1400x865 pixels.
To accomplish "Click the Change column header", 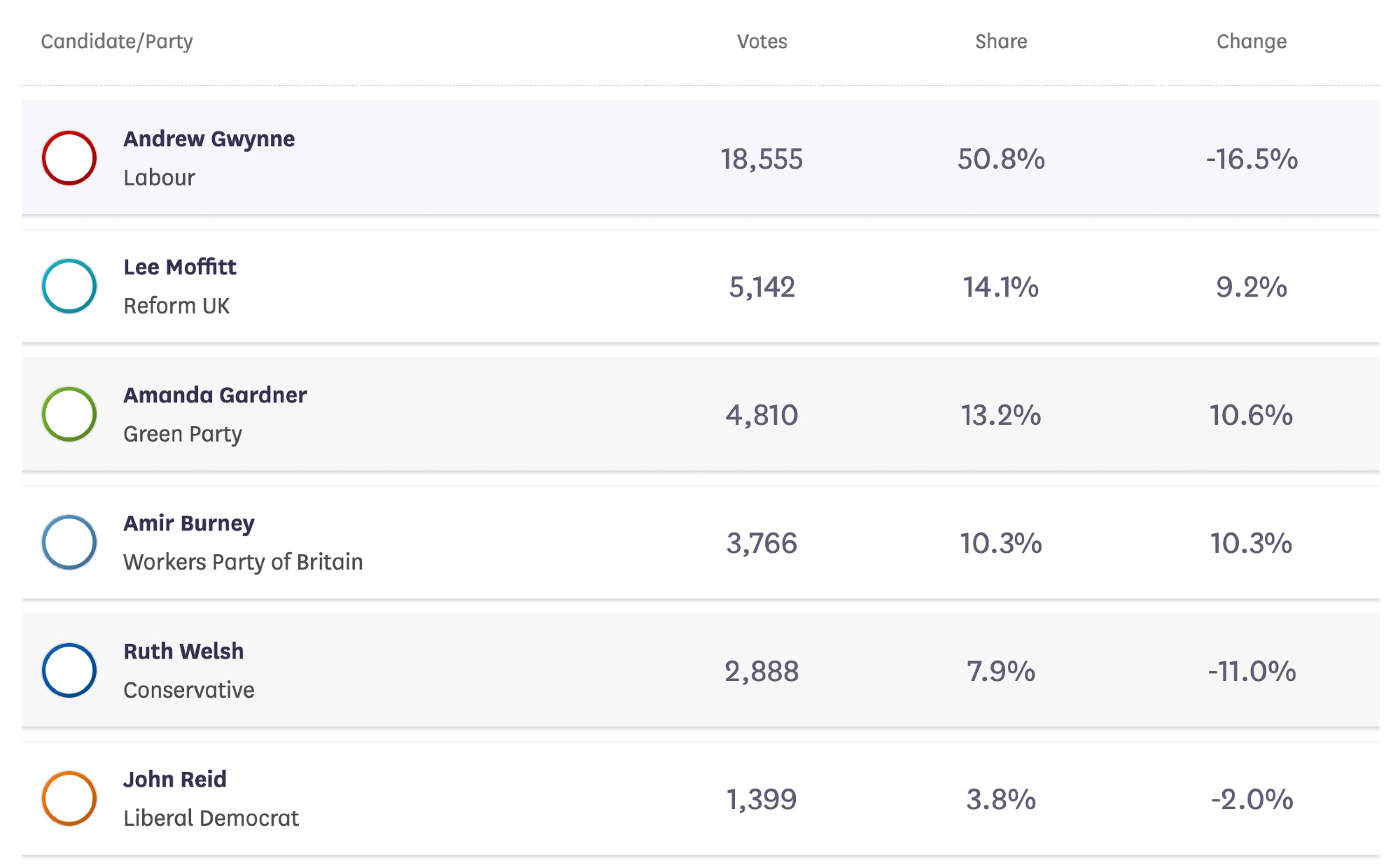I will (x=1251, y=42).
